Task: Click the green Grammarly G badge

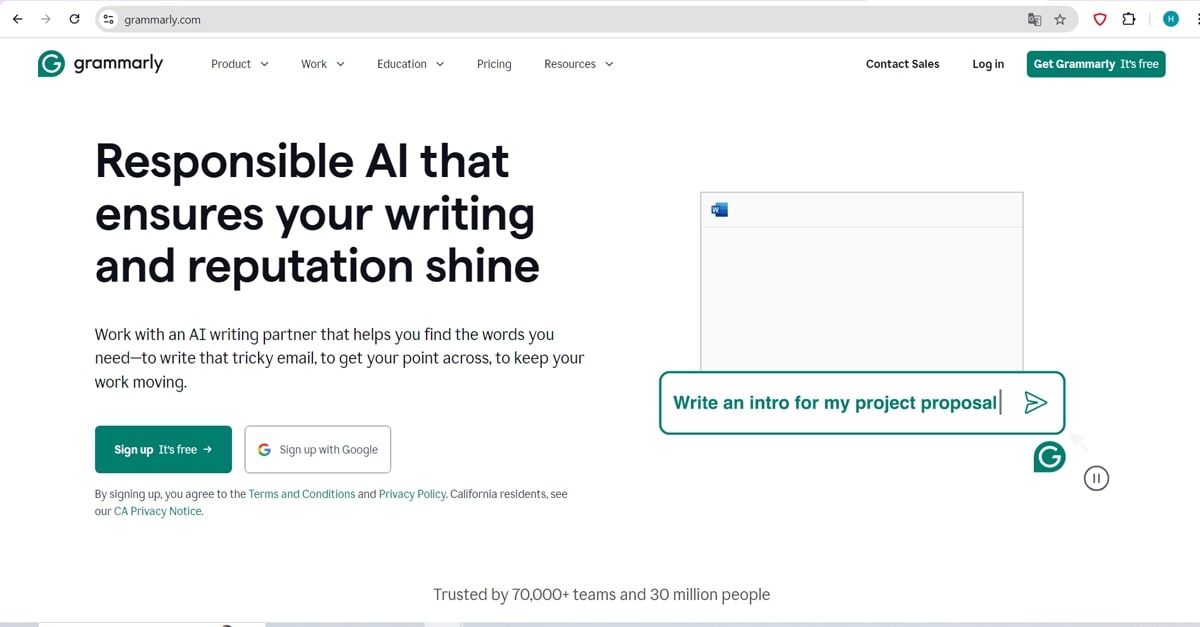Action: tap(1049, 457)
